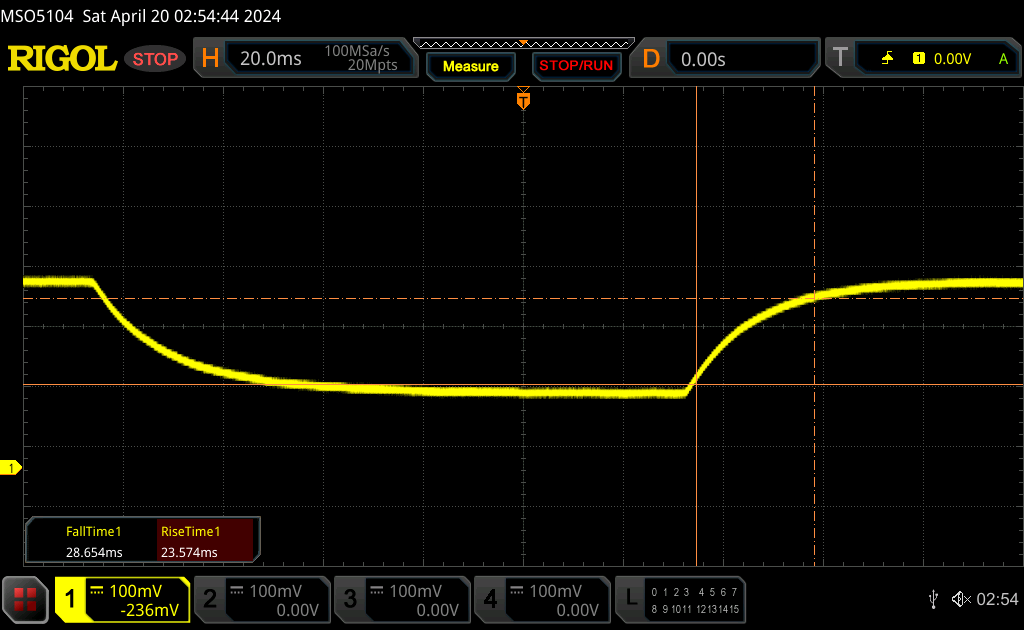Select the orange trigger position marker above the grid
Screen dimensions: 1024x630
[523, 100]
